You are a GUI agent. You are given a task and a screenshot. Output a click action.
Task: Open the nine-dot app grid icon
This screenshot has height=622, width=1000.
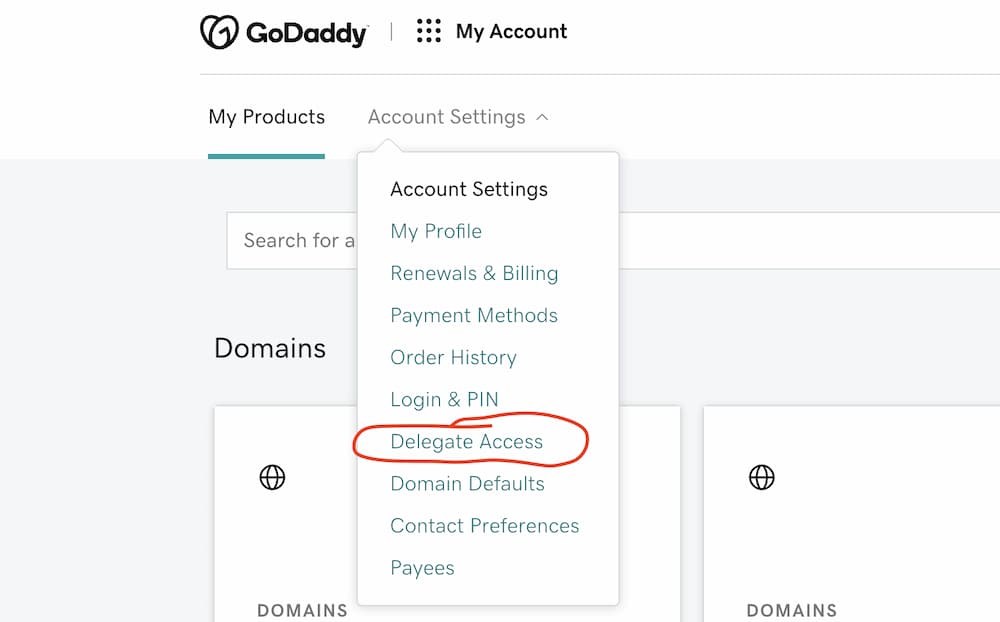coord(429,31)
